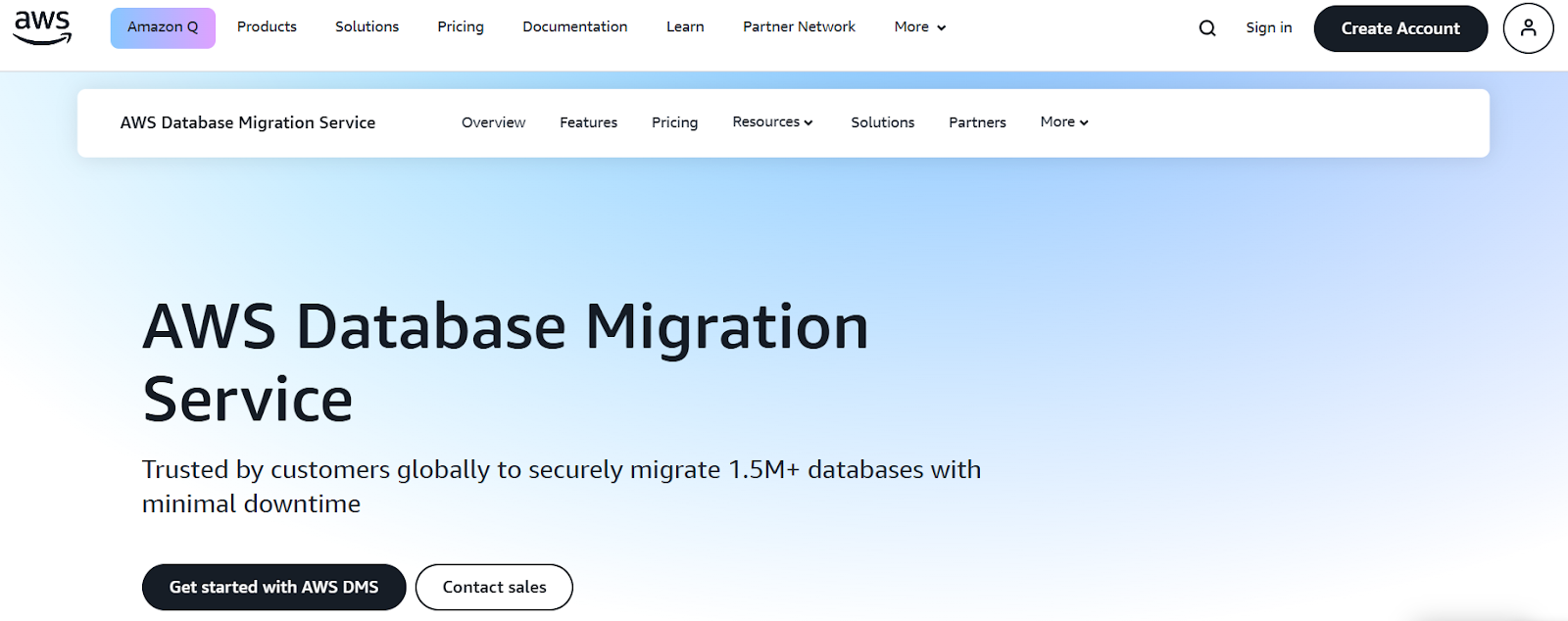The image size is (1568, 621).
Task: Expand the Resources dropdown
Action: tap(772, 122)
